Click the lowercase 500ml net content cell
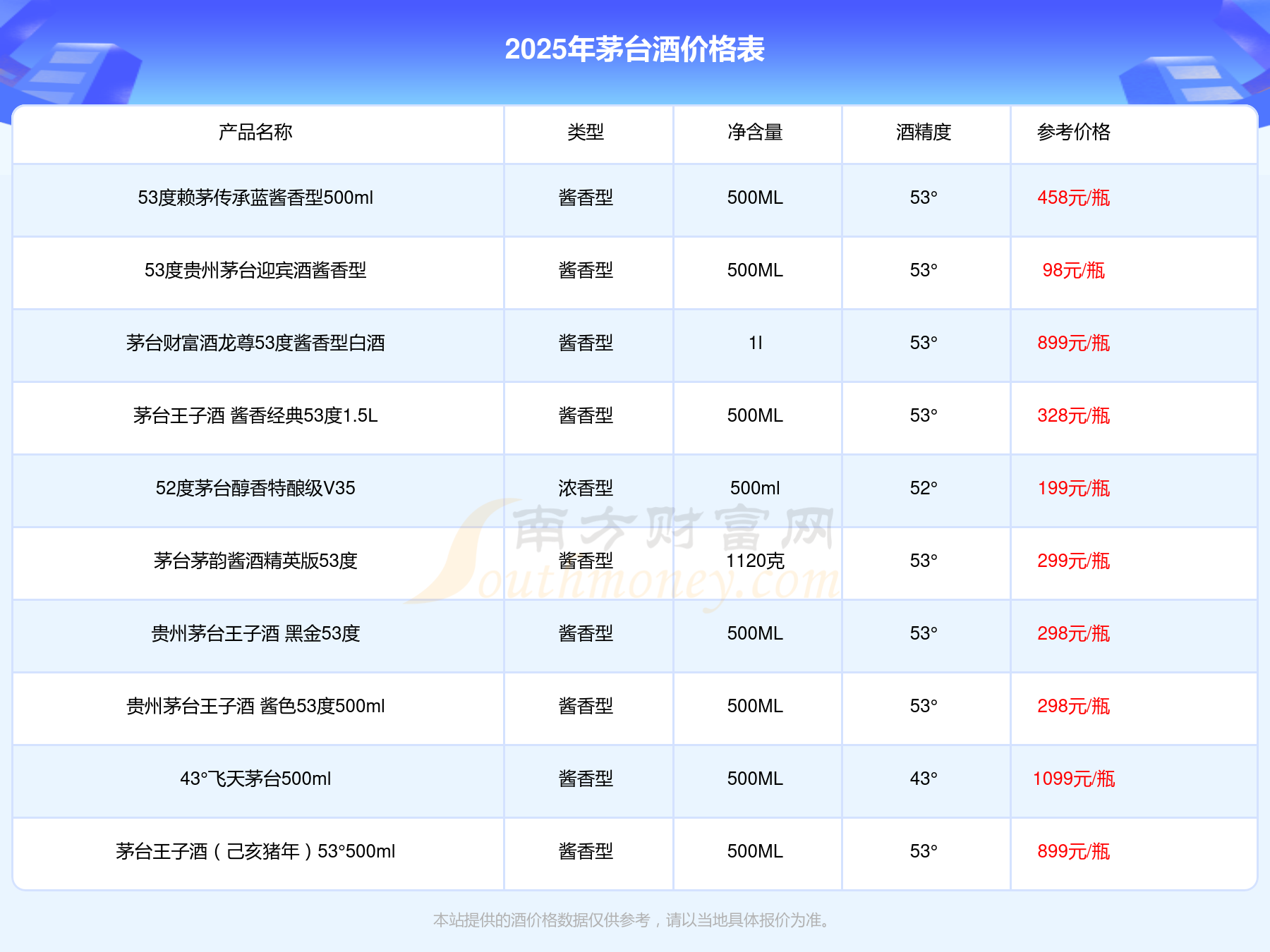 755,488
